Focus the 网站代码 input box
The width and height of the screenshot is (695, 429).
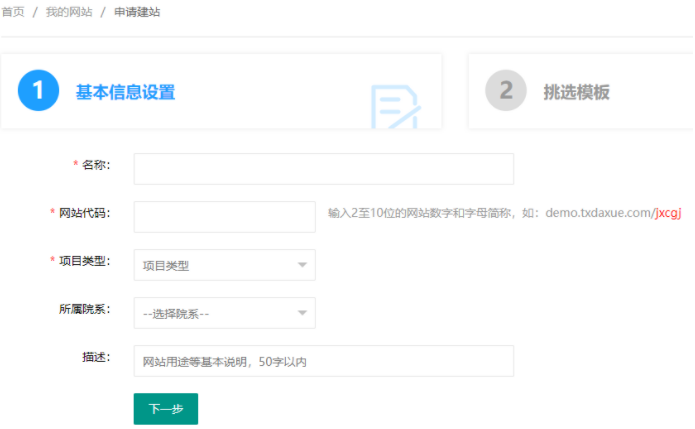(x=224, y=217)
